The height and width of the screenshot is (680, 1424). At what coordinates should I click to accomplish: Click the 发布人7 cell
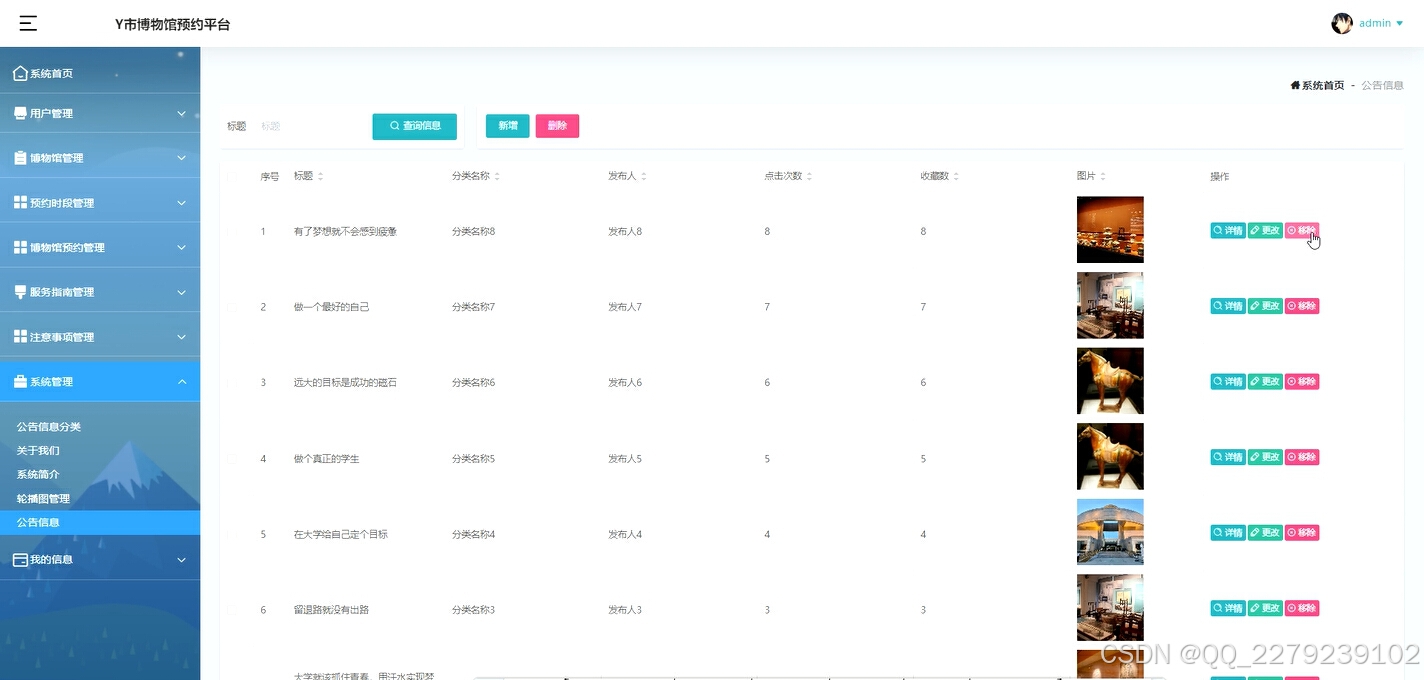pyautogui.click(x=625, y=307)
